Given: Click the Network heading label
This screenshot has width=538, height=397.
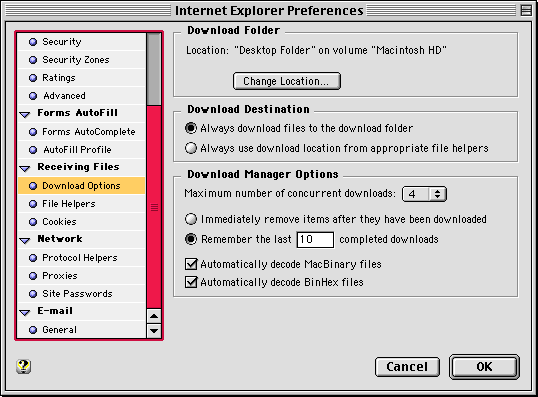Looking at the screenshot, I should click(x=60, y=239).
